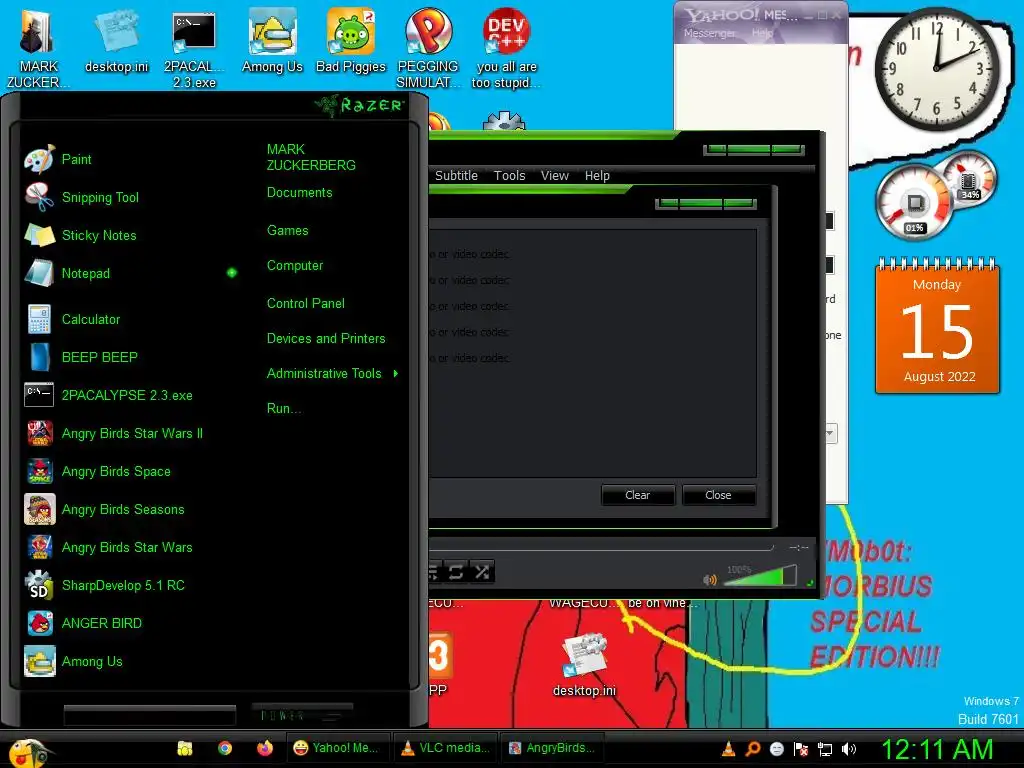Click Clear button in VLC dialog
Image resolution: width=1024 pixels, height=768 pixels.
click(637, 495)
